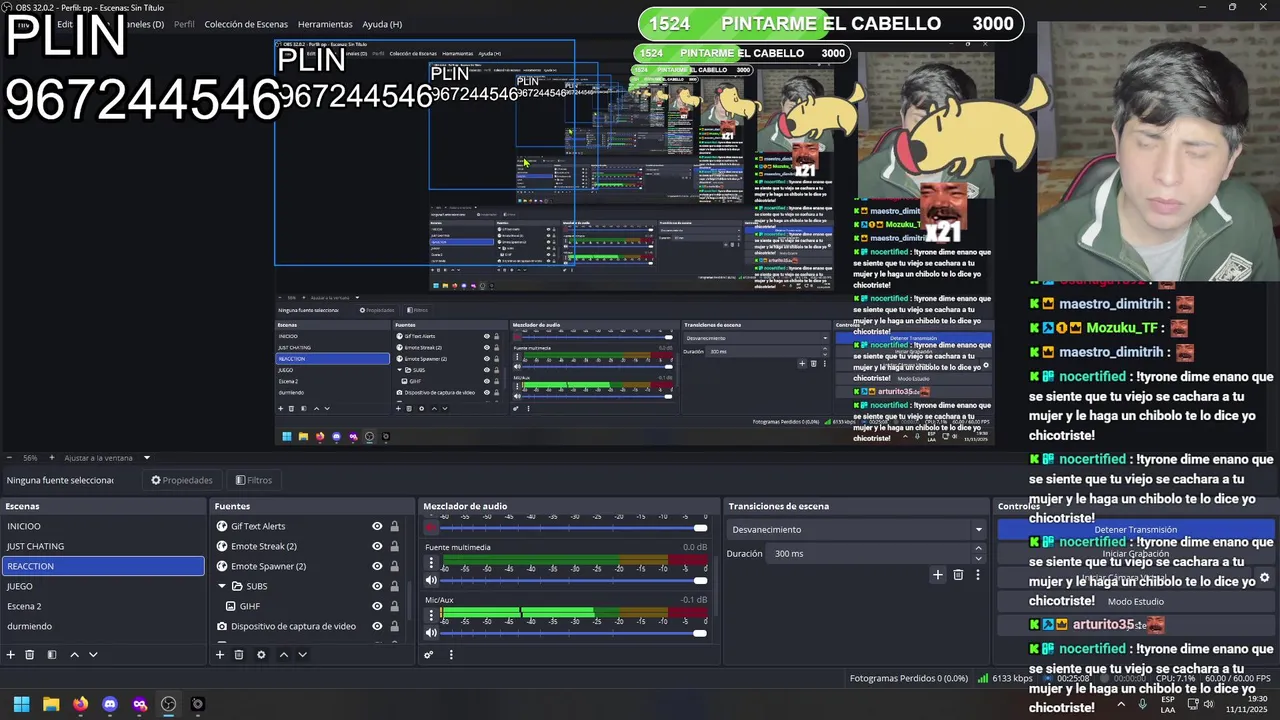Open File Explorer from the taskbar
Screen dimensions: 1280x720
click(x=51, y=704)
